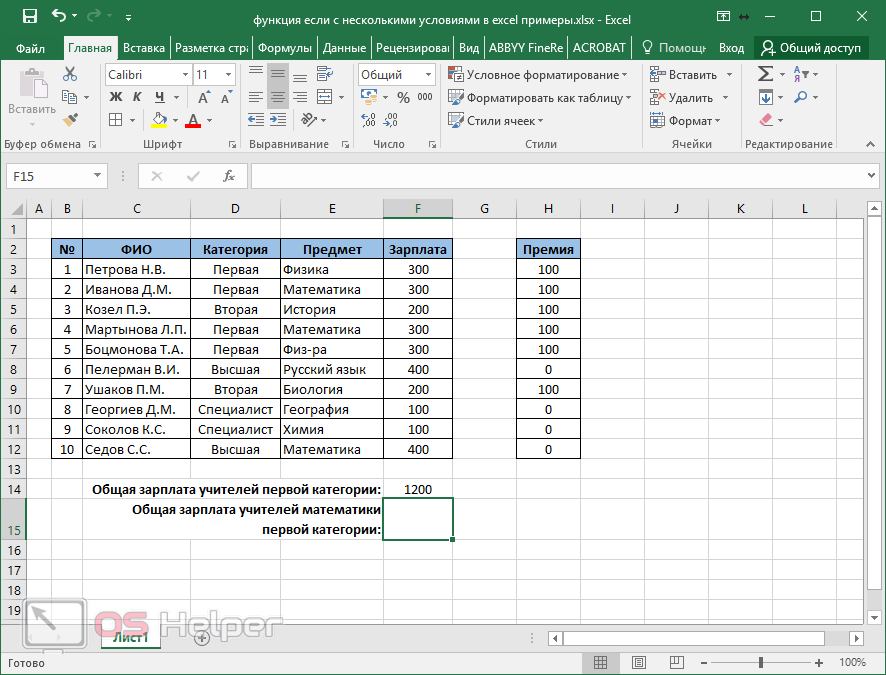Click the Percent Style icon
Image resolution: width=886 pixels, height=675 pixels.
[x=403, y=98]
